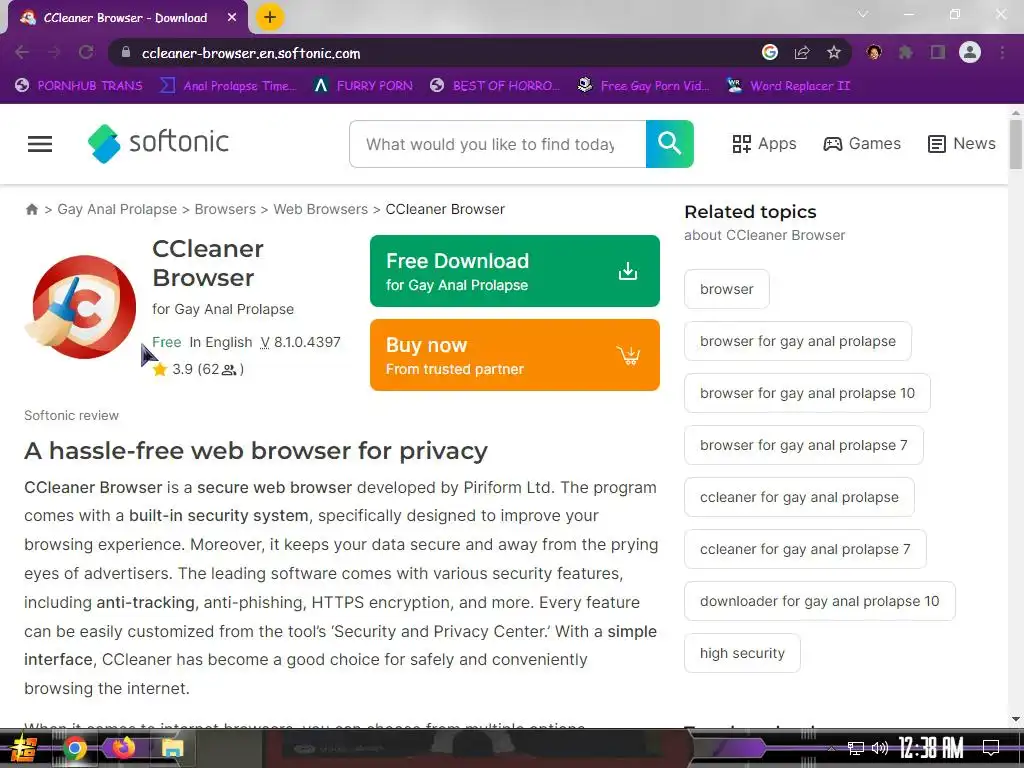
Task: Click the yellow rating star icon
Action: click(160, 370)
